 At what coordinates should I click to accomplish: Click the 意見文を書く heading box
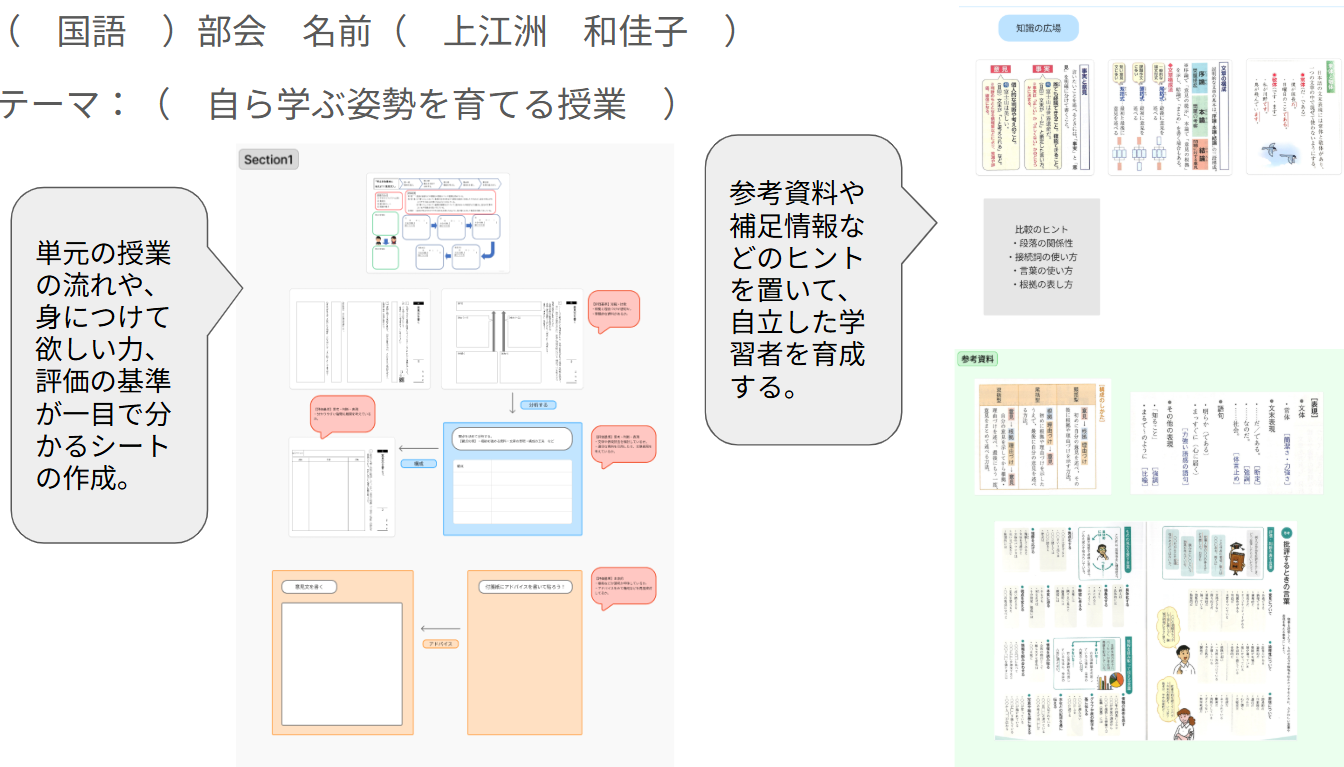pos(312,587)
